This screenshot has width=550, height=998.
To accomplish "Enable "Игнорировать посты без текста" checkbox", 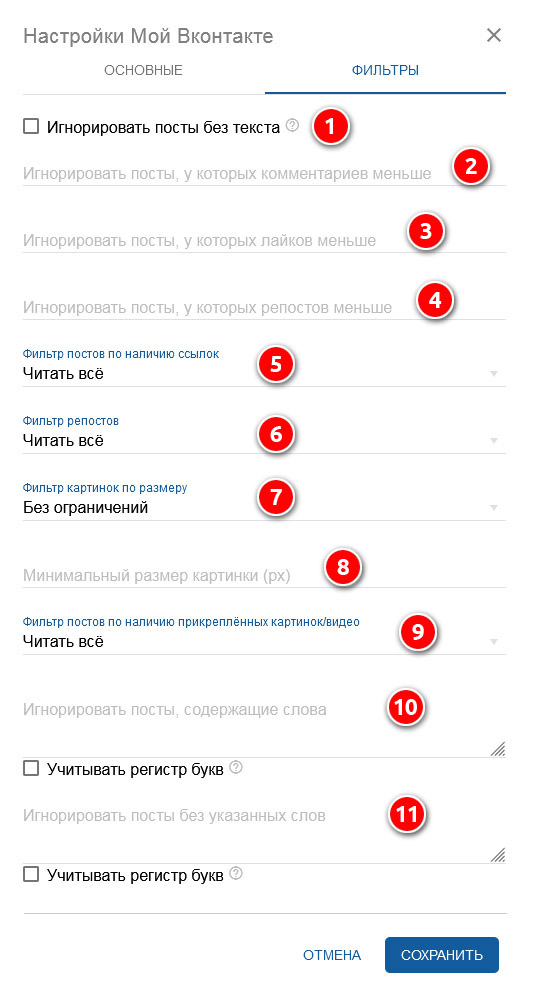I will coord(31,126).
